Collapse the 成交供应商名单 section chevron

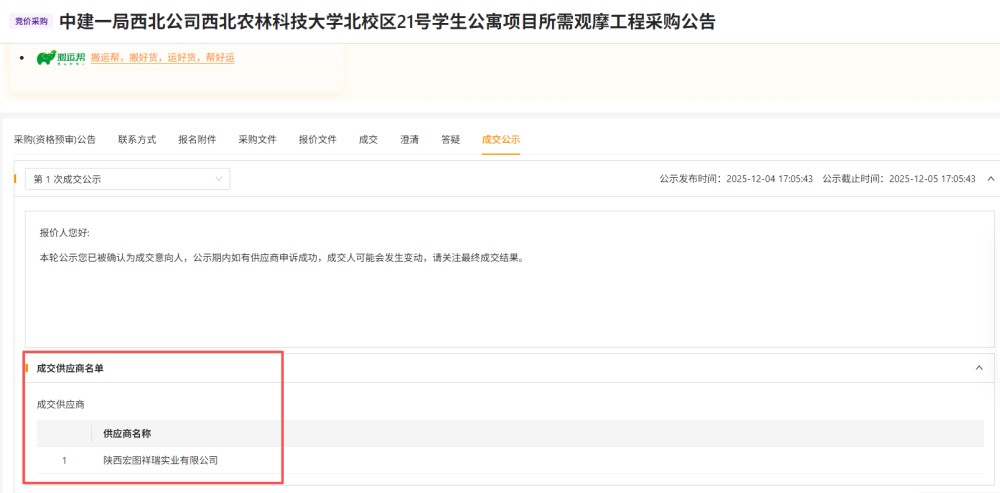coord(980,368)
